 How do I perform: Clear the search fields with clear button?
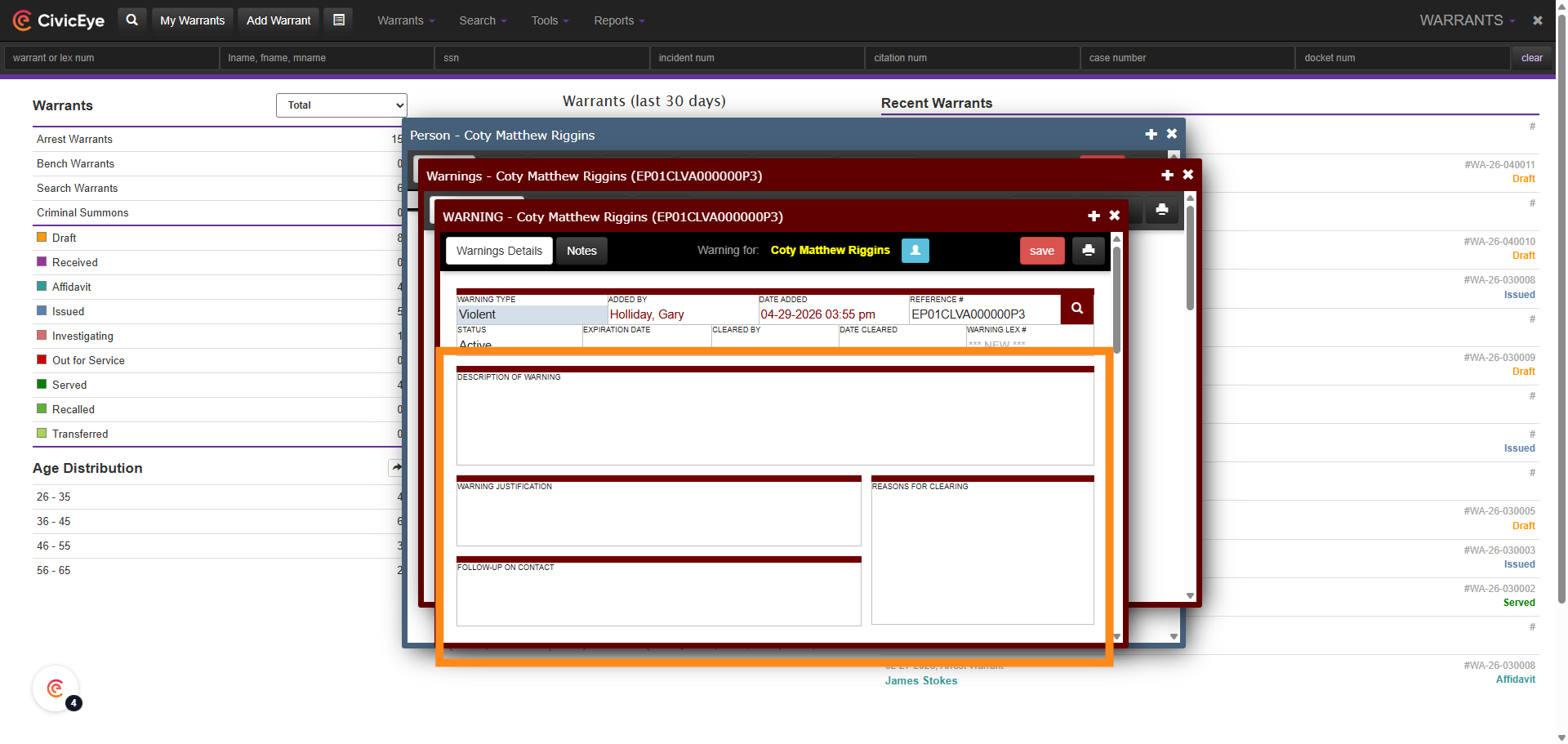pyautogui.click(x=1531, y=58)
